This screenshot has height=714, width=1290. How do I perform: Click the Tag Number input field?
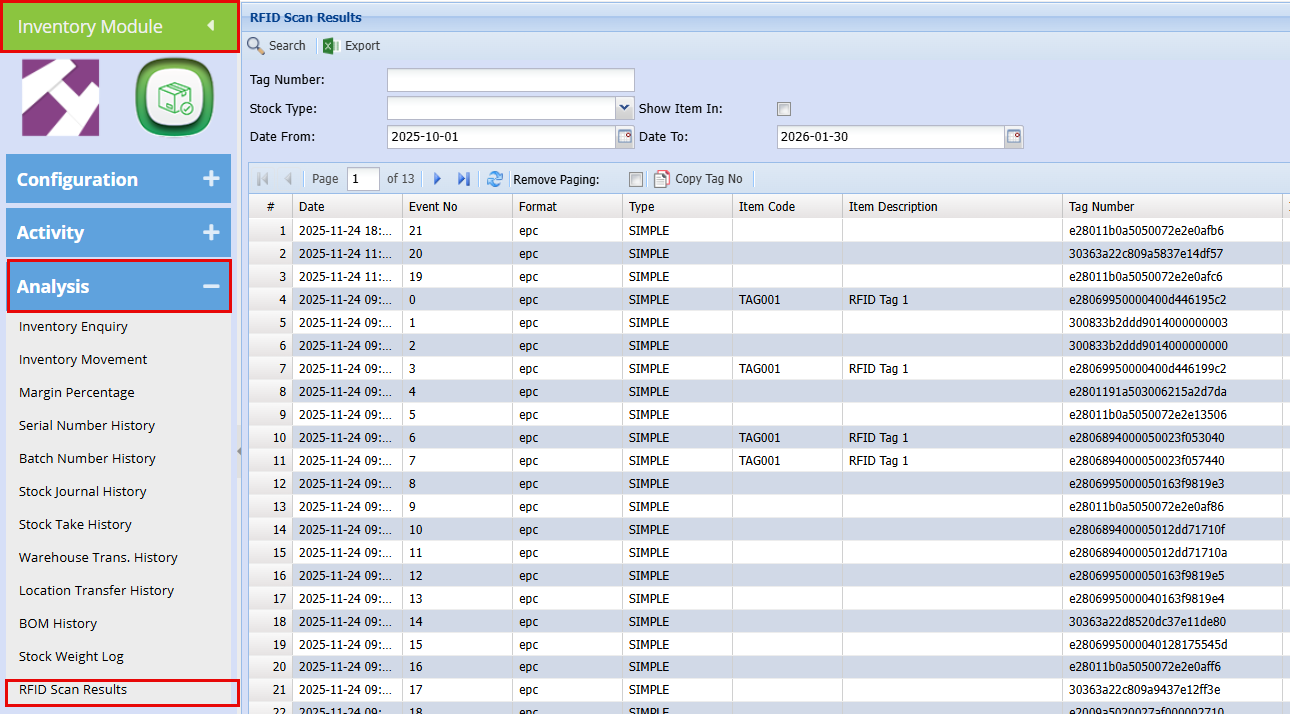(x=510, y=80)
